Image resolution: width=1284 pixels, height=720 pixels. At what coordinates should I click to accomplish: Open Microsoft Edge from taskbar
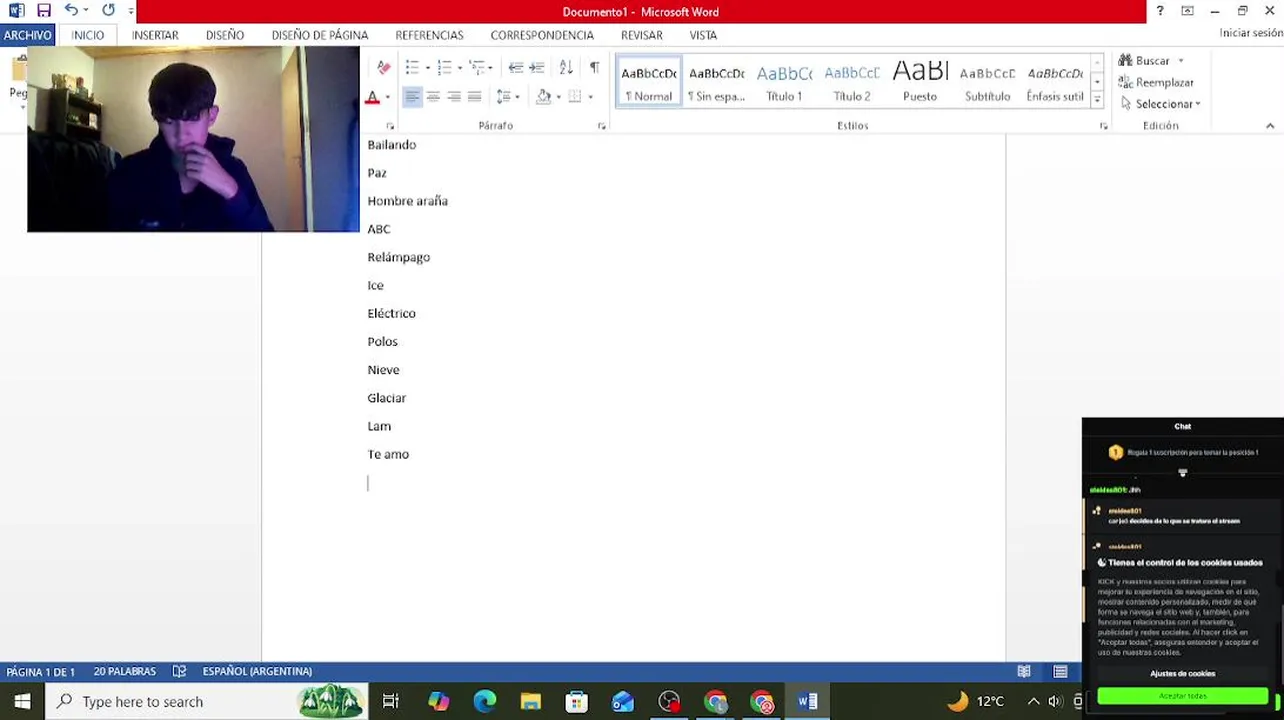485,702
